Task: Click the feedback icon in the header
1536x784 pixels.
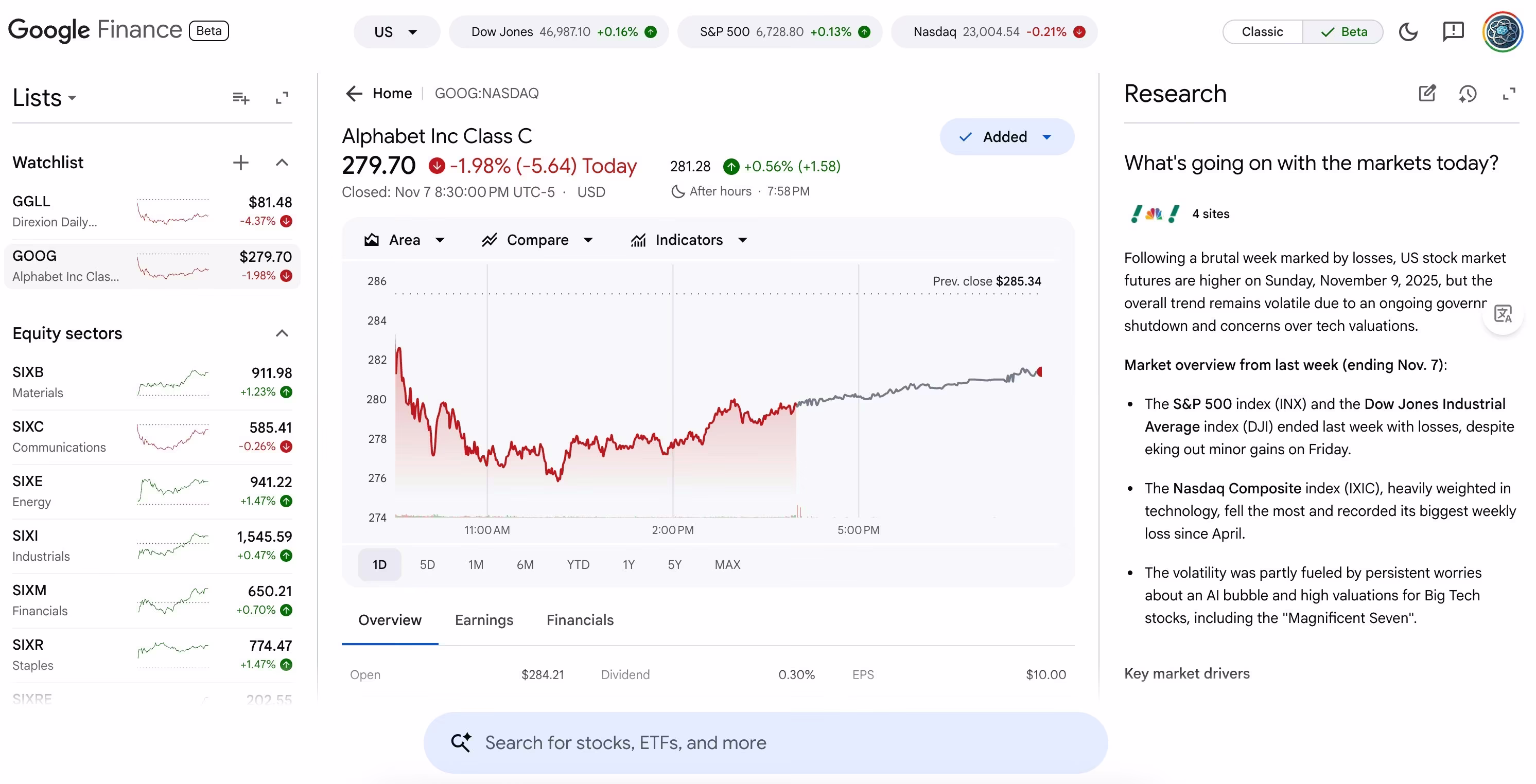Action: [x=1453, y=31]
